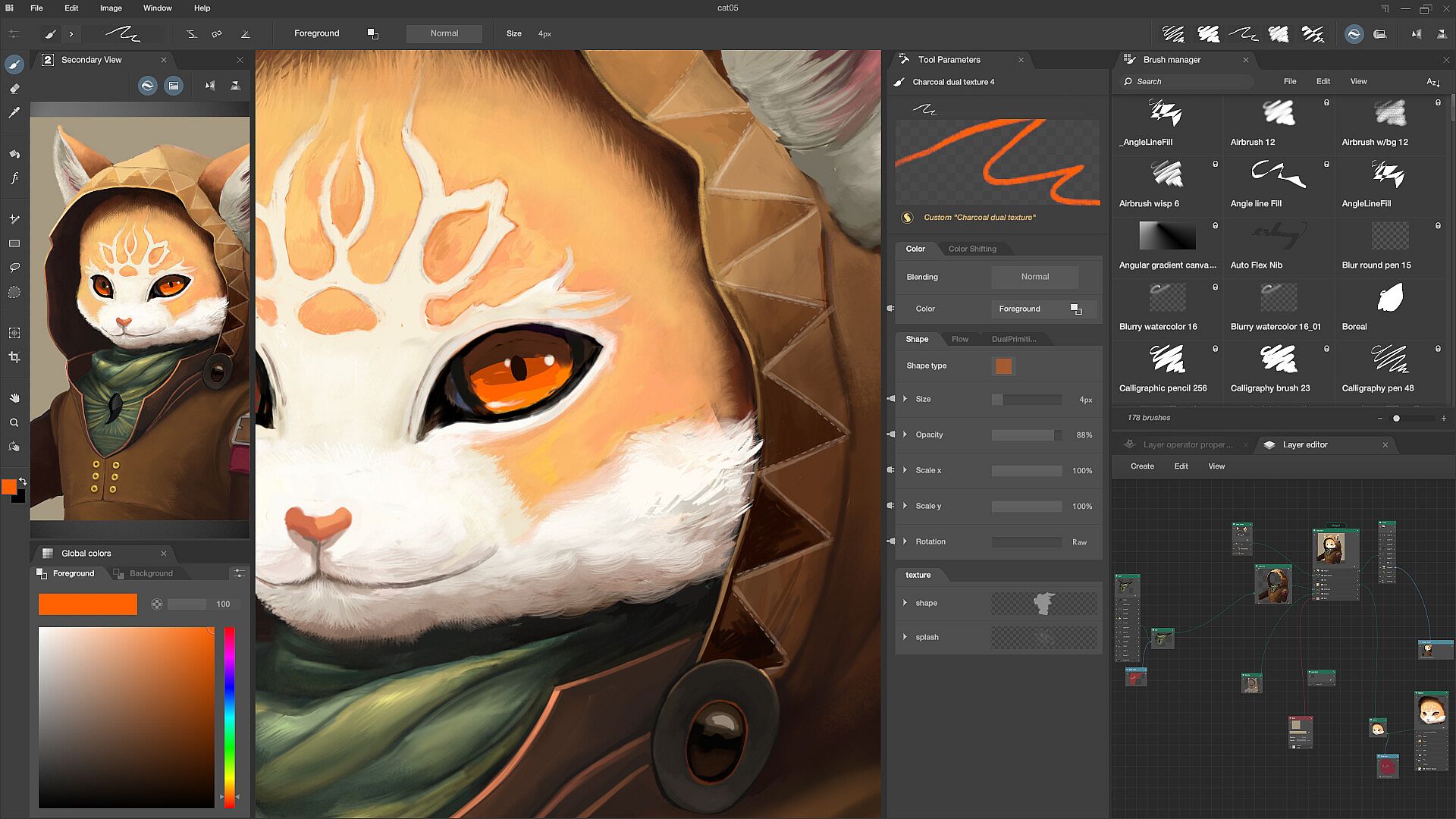Image resolution: width=1456 pixels, height=819 pixels.
Task: Activate the Crop tool
Action: coord(14,357)
